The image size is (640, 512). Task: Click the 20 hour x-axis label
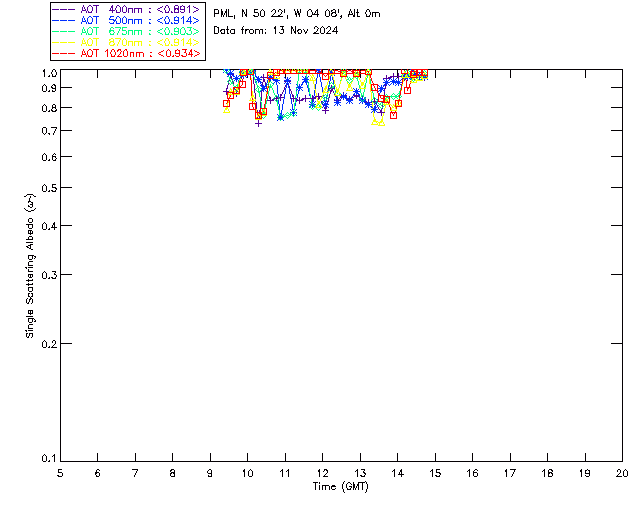click(622, 473)
